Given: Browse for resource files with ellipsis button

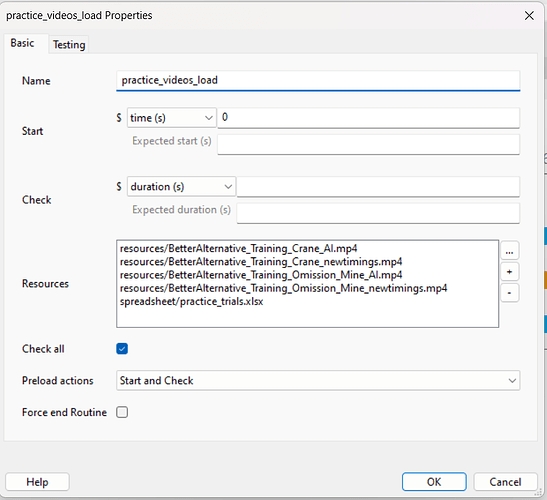Looking at the screenshot, I should 509,251.
